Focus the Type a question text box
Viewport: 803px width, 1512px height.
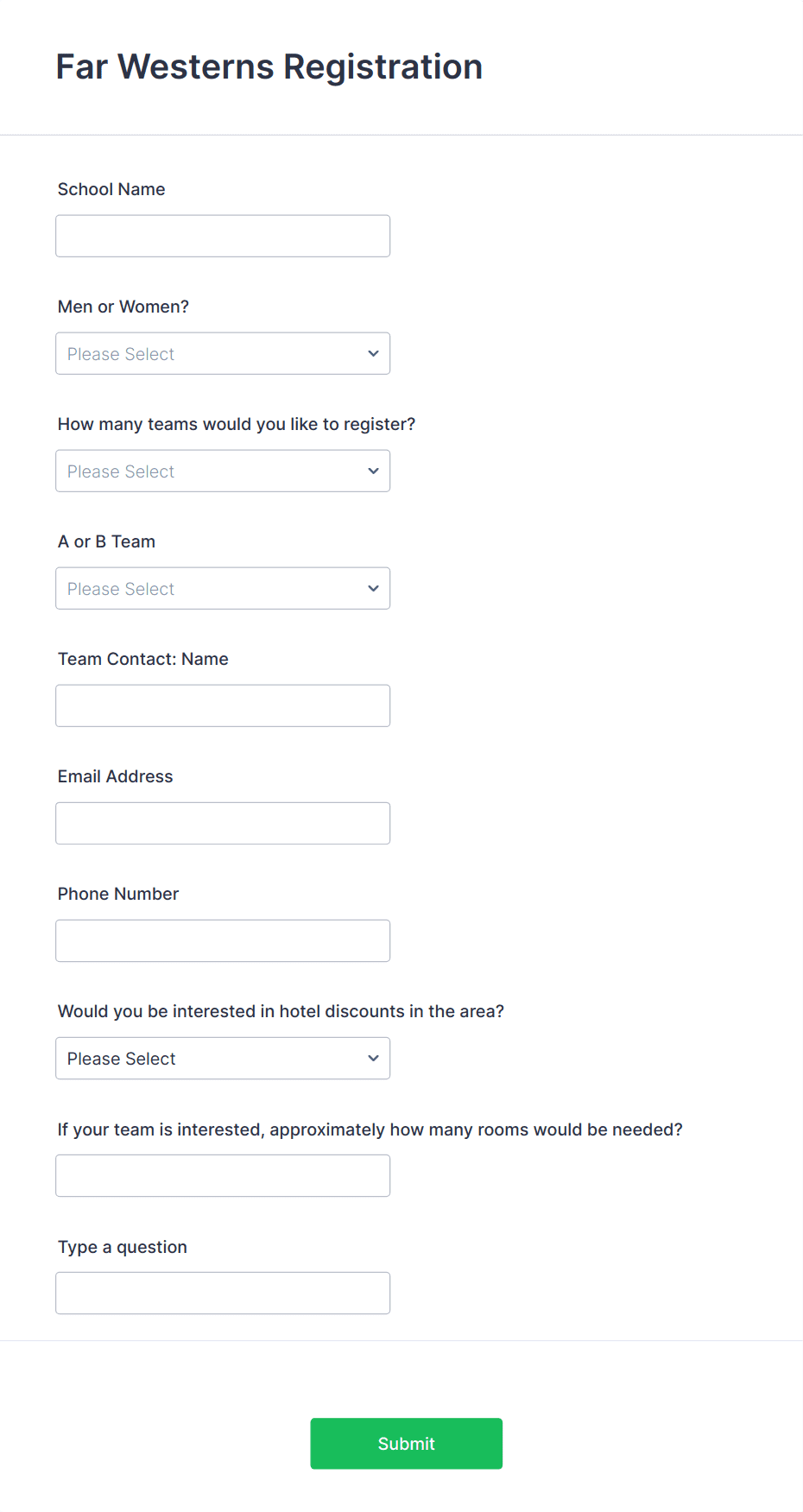tap(223, 1293)
